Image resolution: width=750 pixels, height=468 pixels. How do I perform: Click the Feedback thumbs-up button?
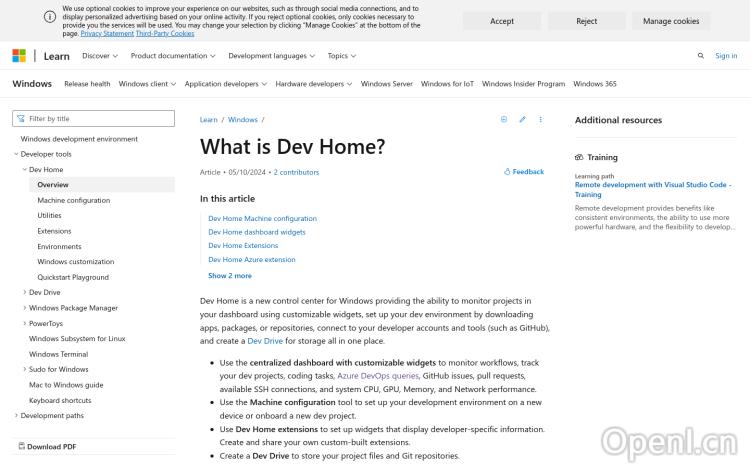pyautogui.click(x=524, y=171)
